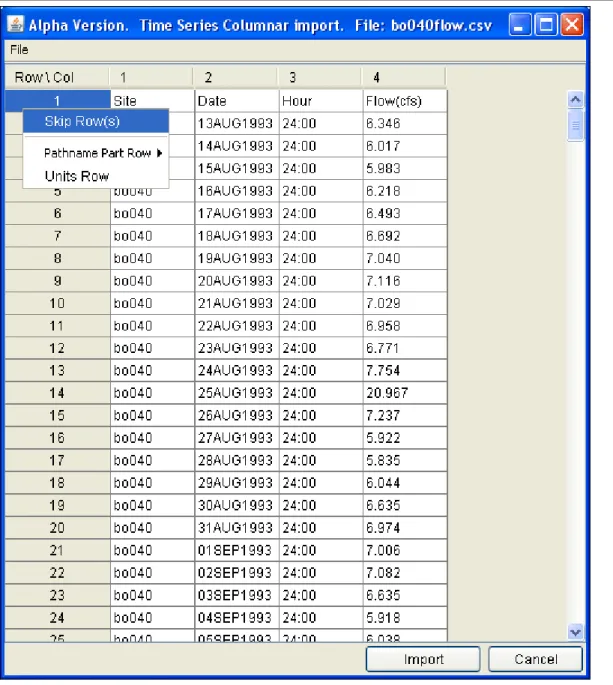Open the File menu
The image size is (613, 685).
(x=19, y=50)
